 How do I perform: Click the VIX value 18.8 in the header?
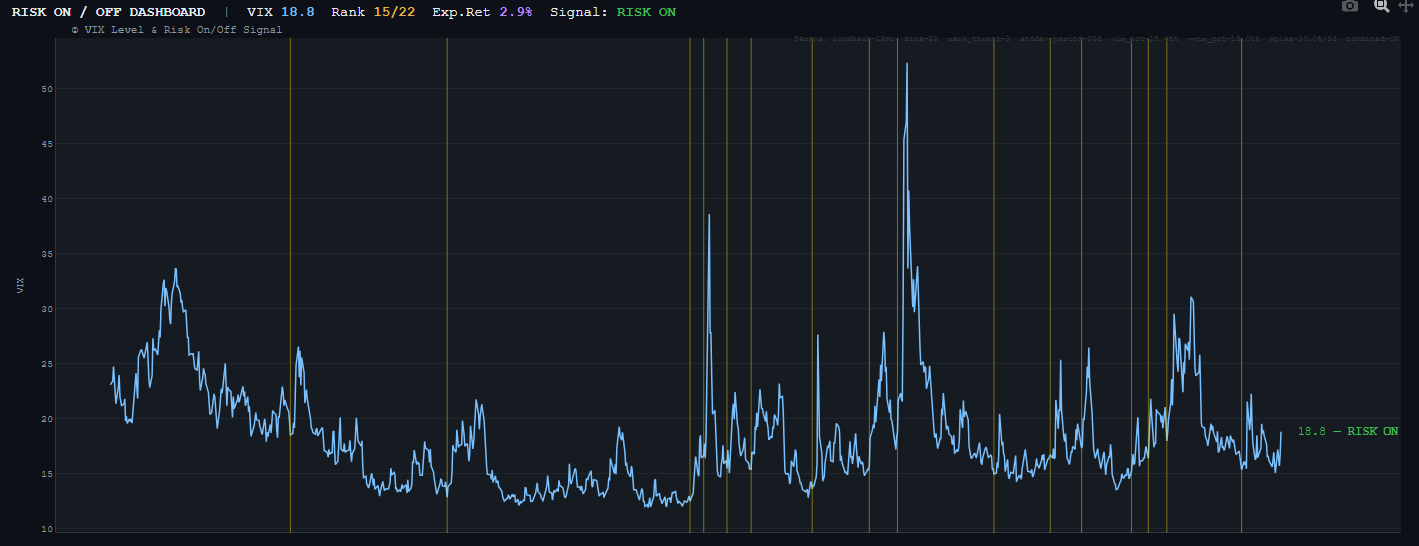(298, 12)
